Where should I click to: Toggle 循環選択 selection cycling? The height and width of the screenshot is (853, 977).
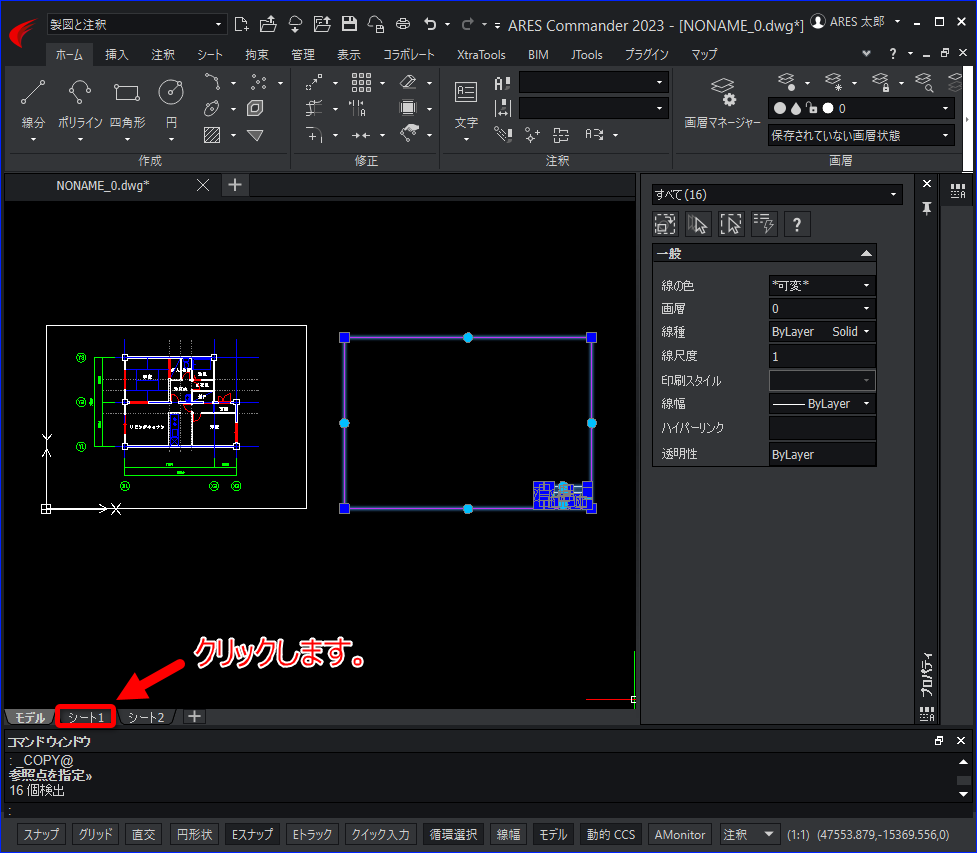coord(453,834)
